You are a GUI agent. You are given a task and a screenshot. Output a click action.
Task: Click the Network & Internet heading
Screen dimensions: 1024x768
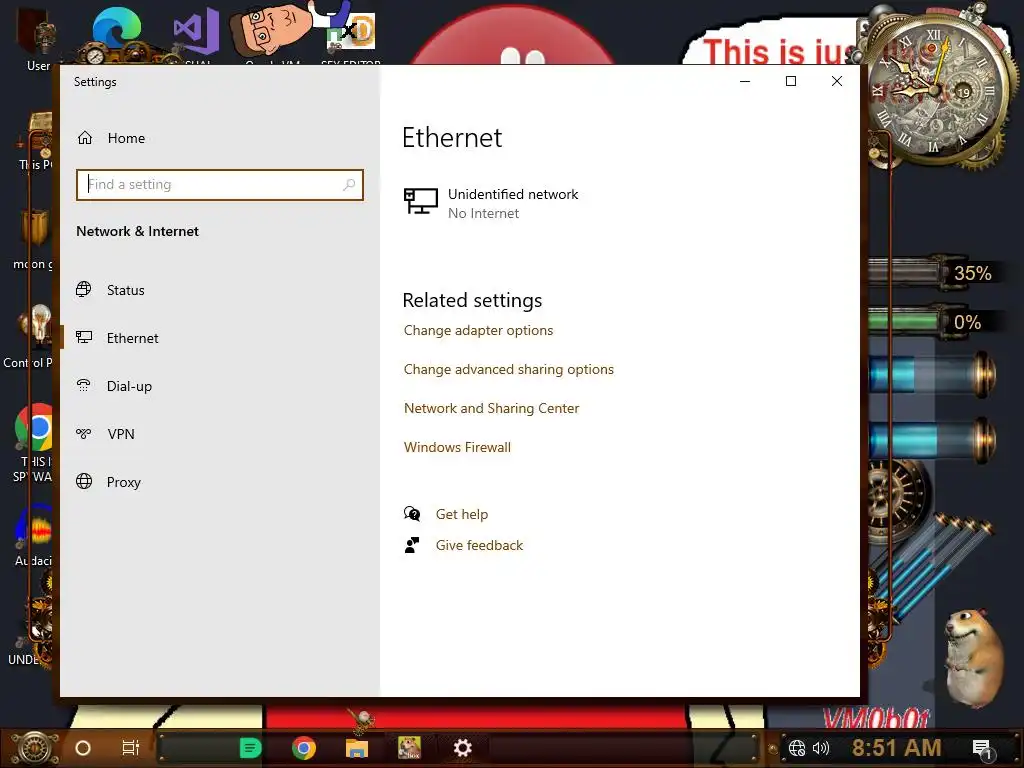click(137, 231)
